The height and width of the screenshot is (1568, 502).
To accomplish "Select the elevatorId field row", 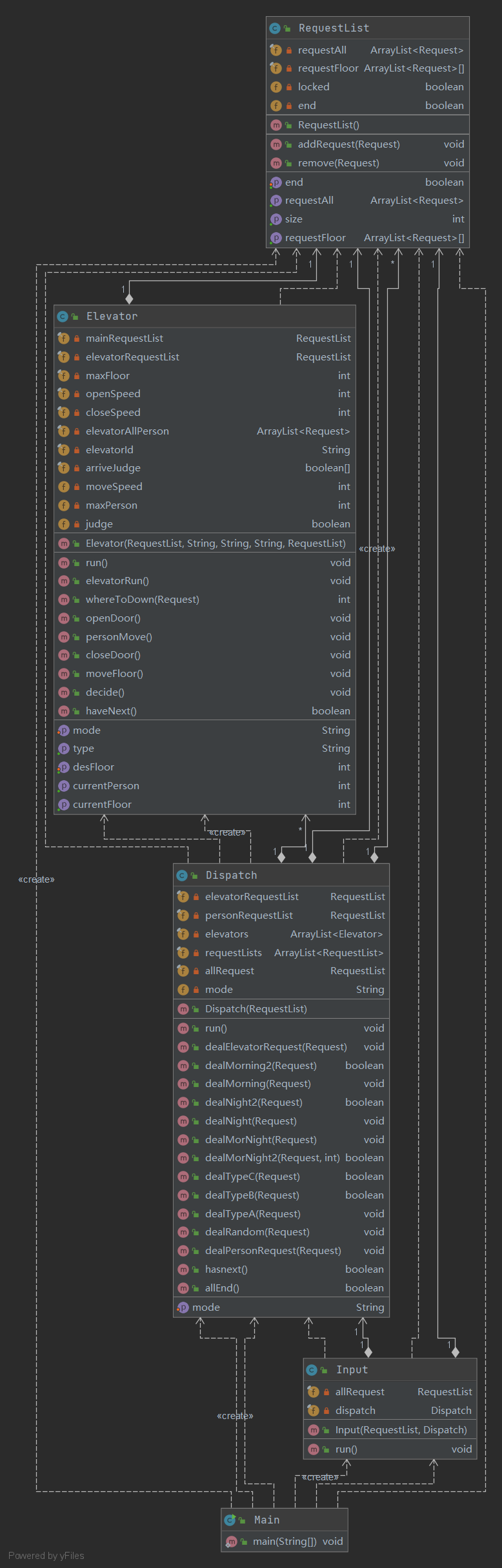I will 205,450.
